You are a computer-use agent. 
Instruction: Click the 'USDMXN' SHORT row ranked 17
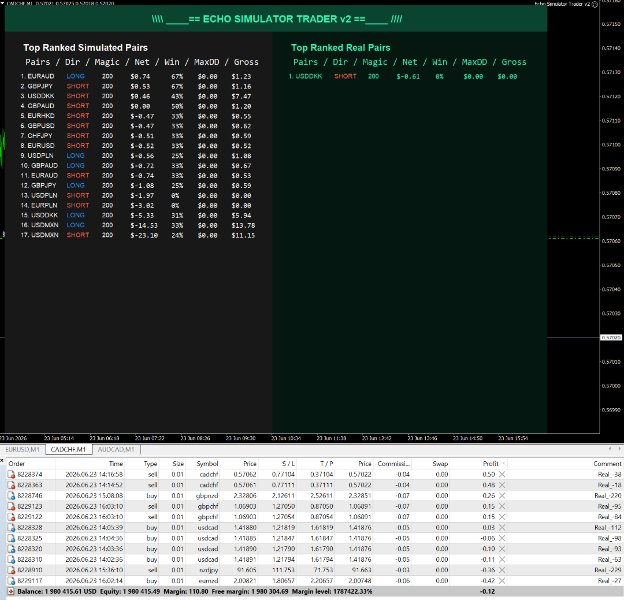coord(136,235)
